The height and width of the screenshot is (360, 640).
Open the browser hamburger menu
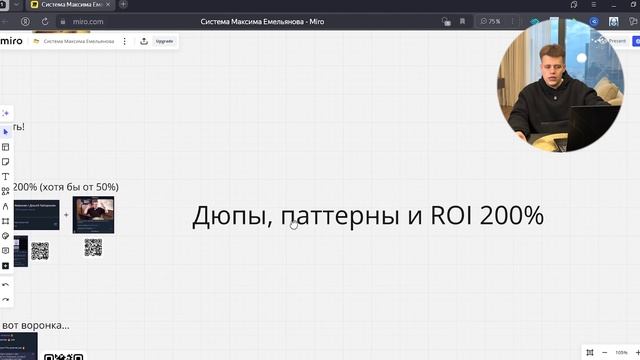(594, 4)
